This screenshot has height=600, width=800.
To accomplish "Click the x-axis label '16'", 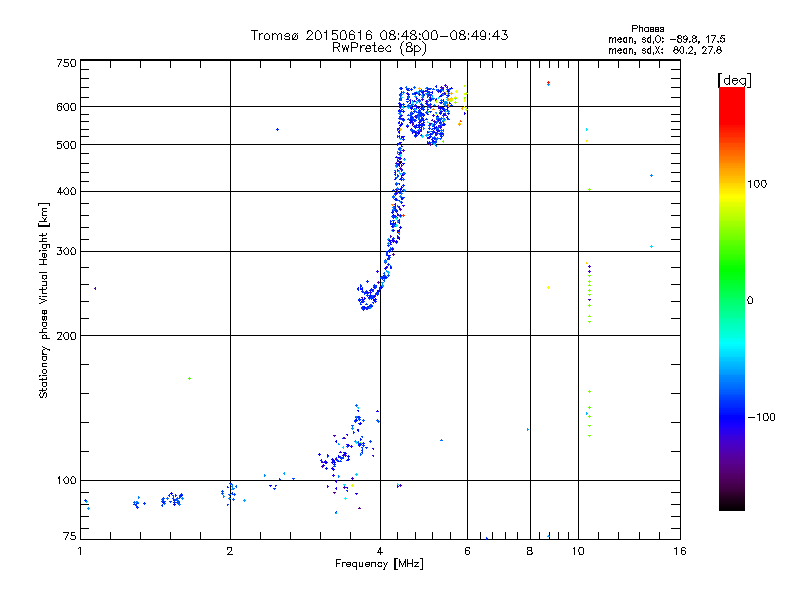I will click(x=680, y=551).
